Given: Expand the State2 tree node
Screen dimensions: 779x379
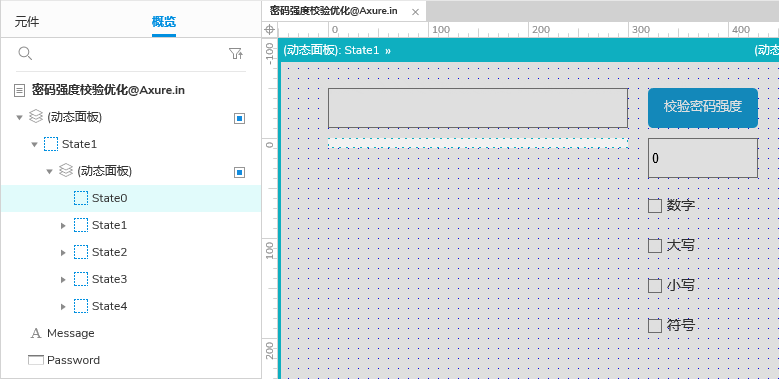Looking at the screenshot, I should click(x=63, y=252).
